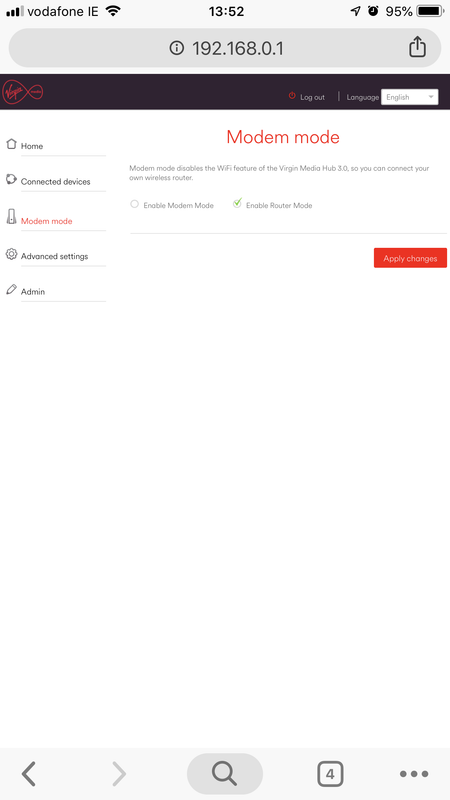Open site info icon in address bar
The height and width of the screenshot is (800, 450).
(177, 48)
